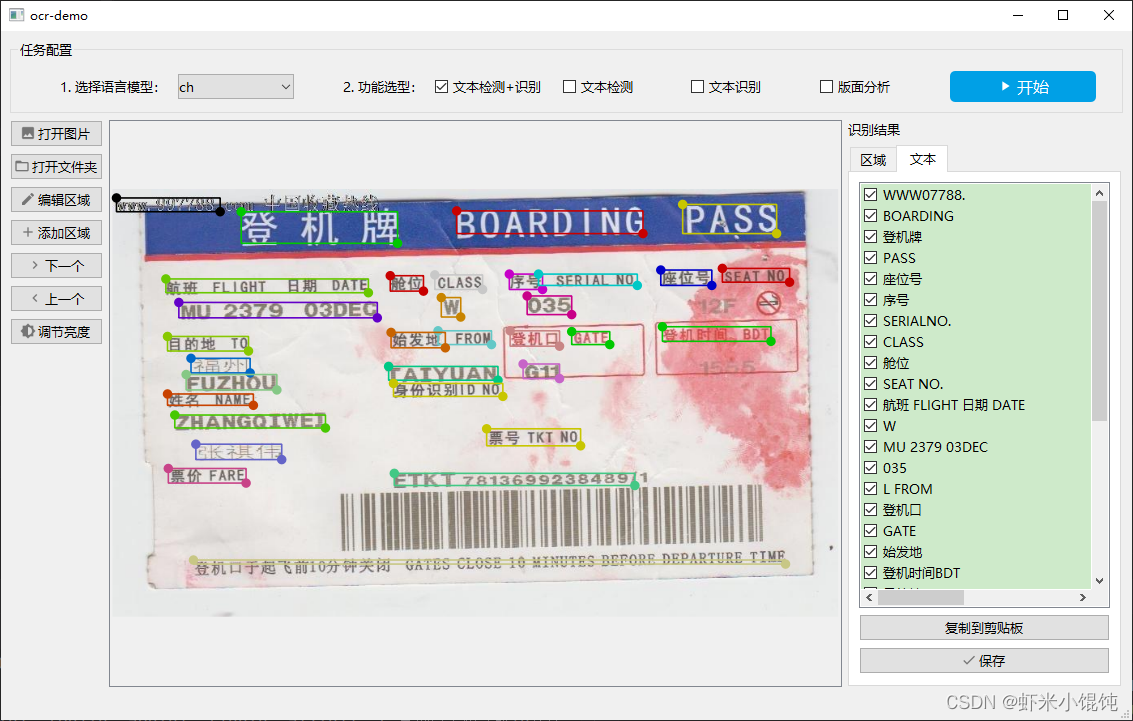The height and width of the screenshot is (721, 1133).
Task: Go to next image with 下一个
Action: (x=56, y=266)
